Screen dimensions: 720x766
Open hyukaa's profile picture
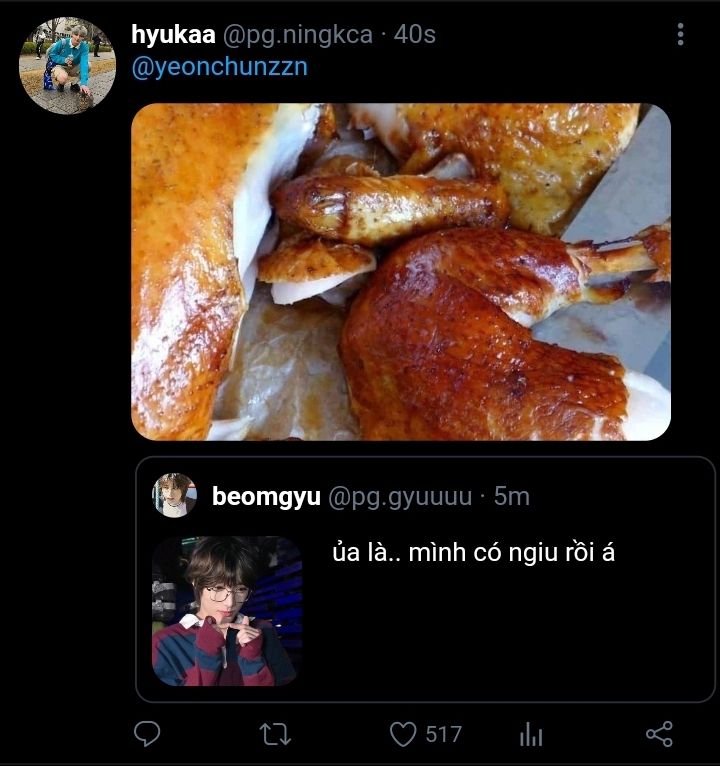(x=67, y=64)
